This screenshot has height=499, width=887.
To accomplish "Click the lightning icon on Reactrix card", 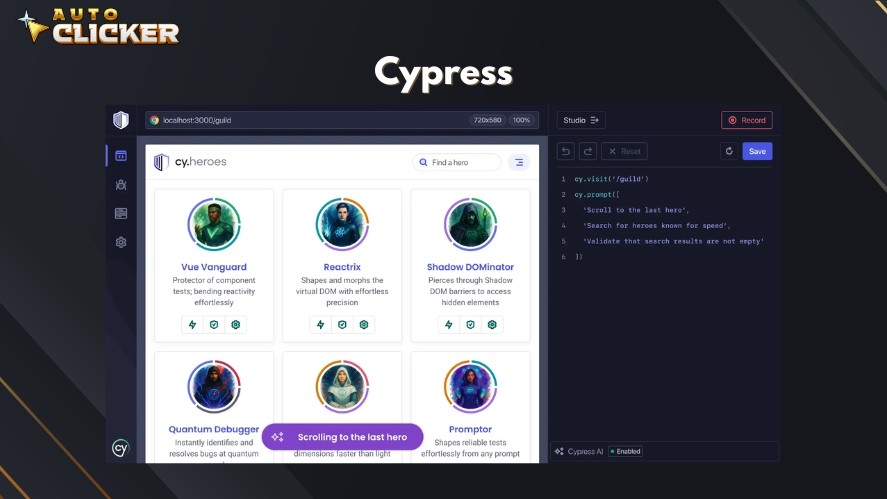I will tap(321, 325).
